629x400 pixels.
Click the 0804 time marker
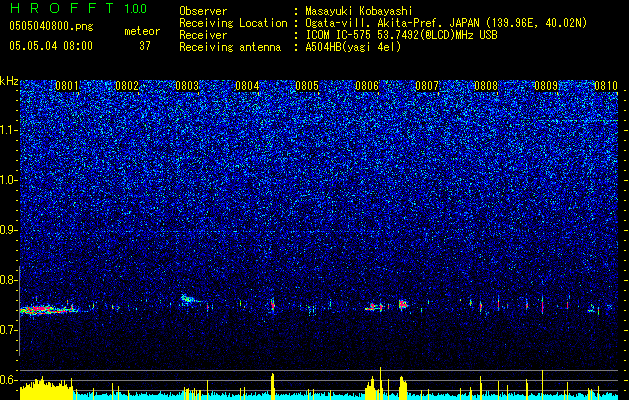[247, 86]
